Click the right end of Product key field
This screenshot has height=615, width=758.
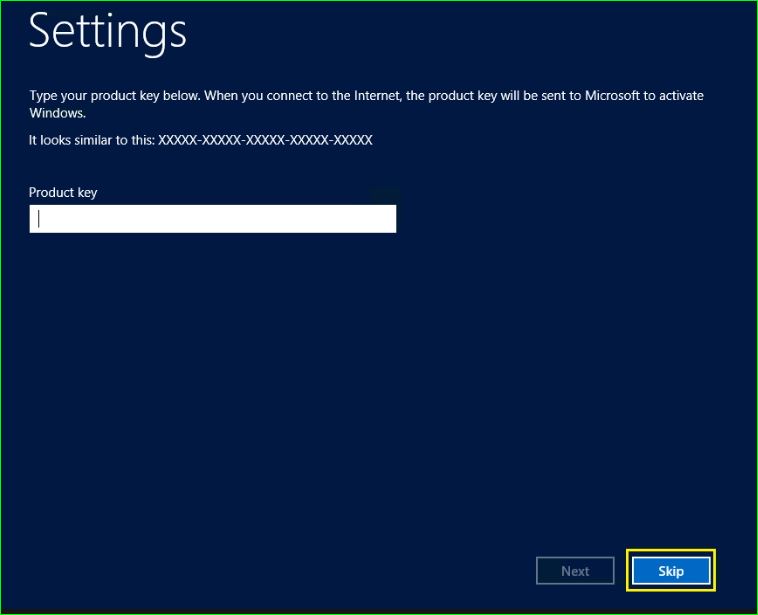(x=385, y=219)
